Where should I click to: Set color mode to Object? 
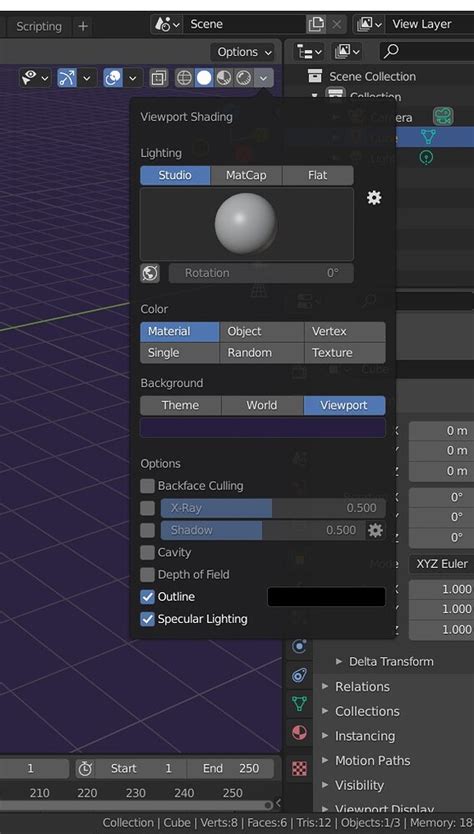[262, 331]
